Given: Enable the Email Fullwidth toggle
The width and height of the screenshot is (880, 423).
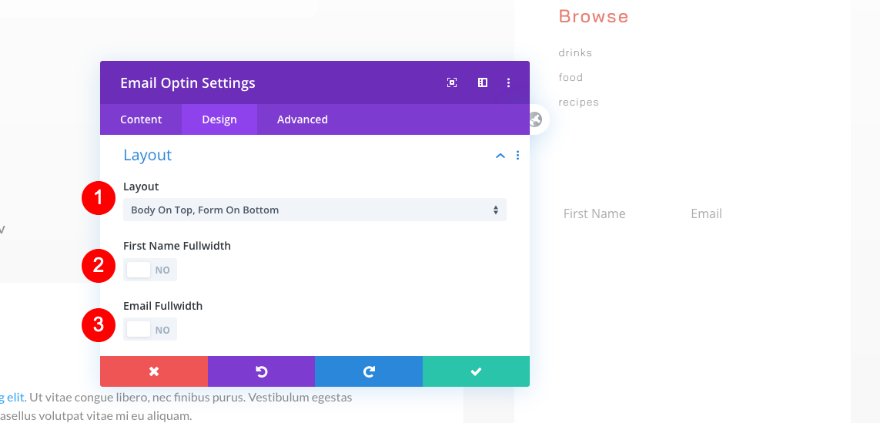Looking at the screenshot, I should 150,330.
